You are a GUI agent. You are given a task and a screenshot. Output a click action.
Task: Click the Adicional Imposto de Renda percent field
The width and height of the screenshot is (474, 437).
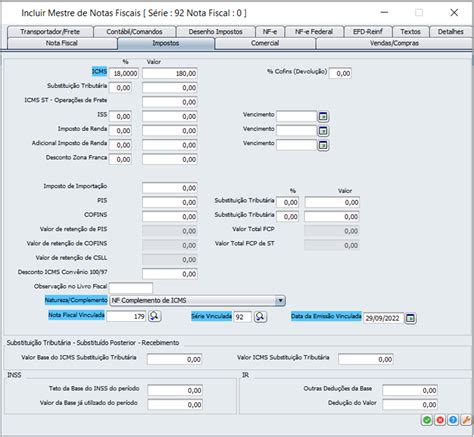tap(120, 145)
